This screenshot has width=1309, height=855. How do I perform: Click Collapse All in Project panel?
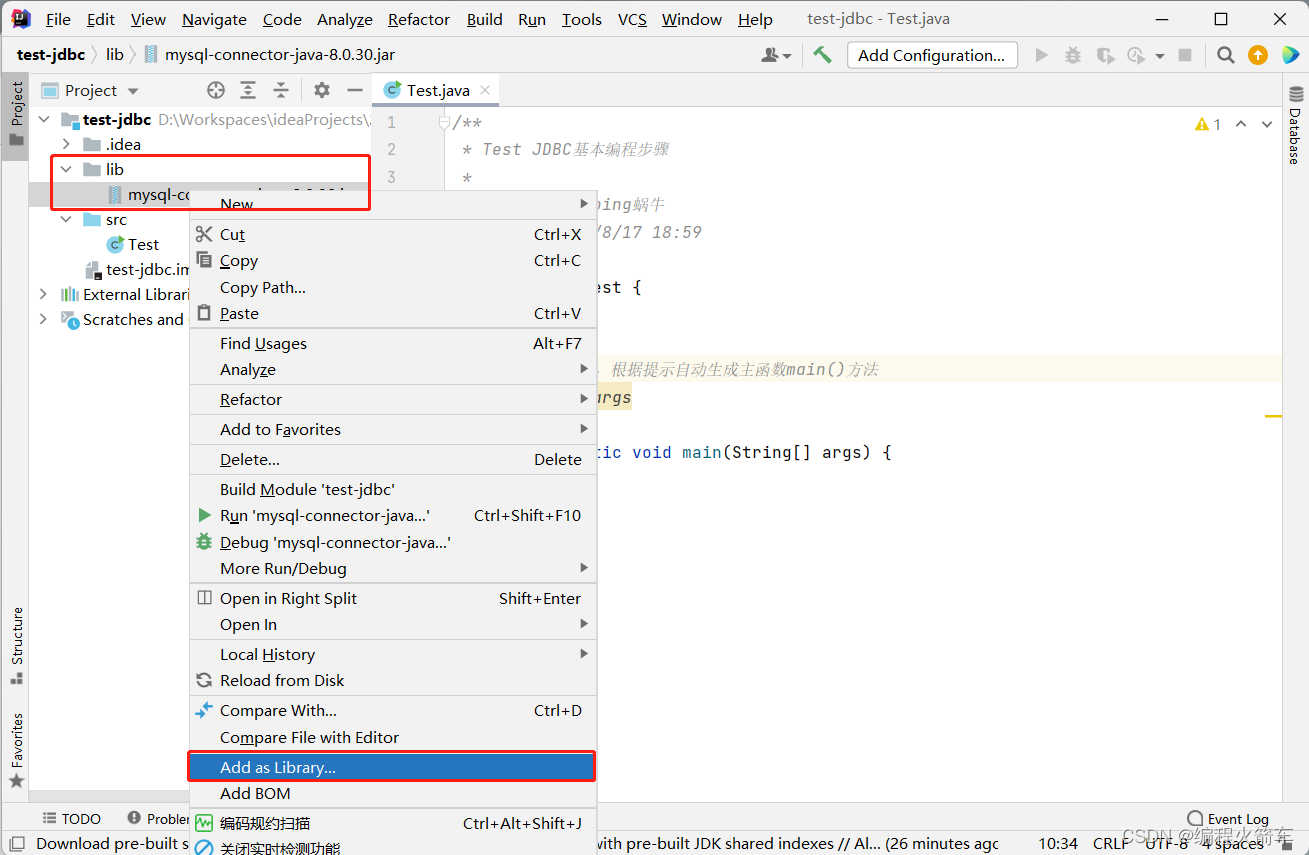[x=281, y=90]
